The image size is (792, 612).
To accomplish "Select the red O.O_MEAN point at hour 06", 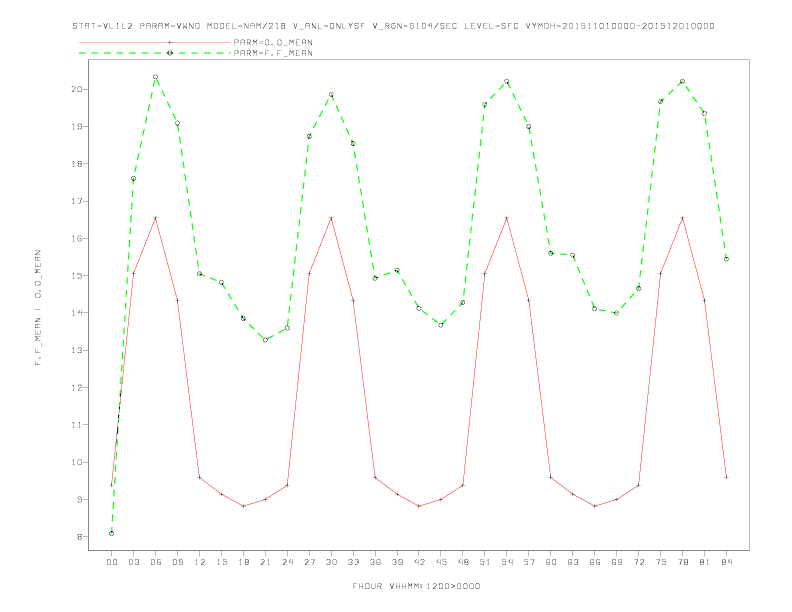I will click(x=156, y=218).
